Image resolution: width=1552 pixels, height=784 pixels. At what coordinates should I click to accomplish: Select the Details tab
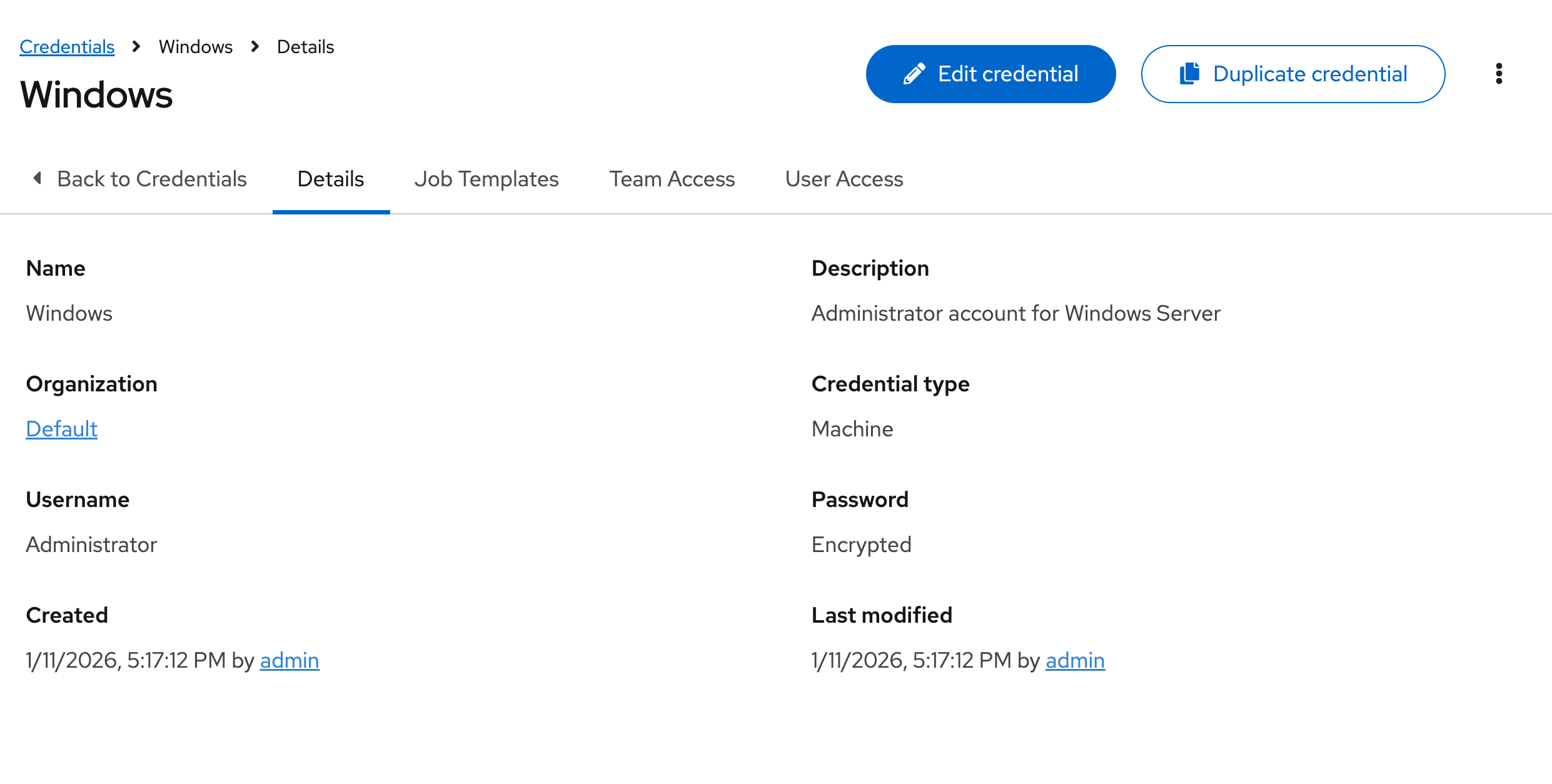tap(330, 179)
